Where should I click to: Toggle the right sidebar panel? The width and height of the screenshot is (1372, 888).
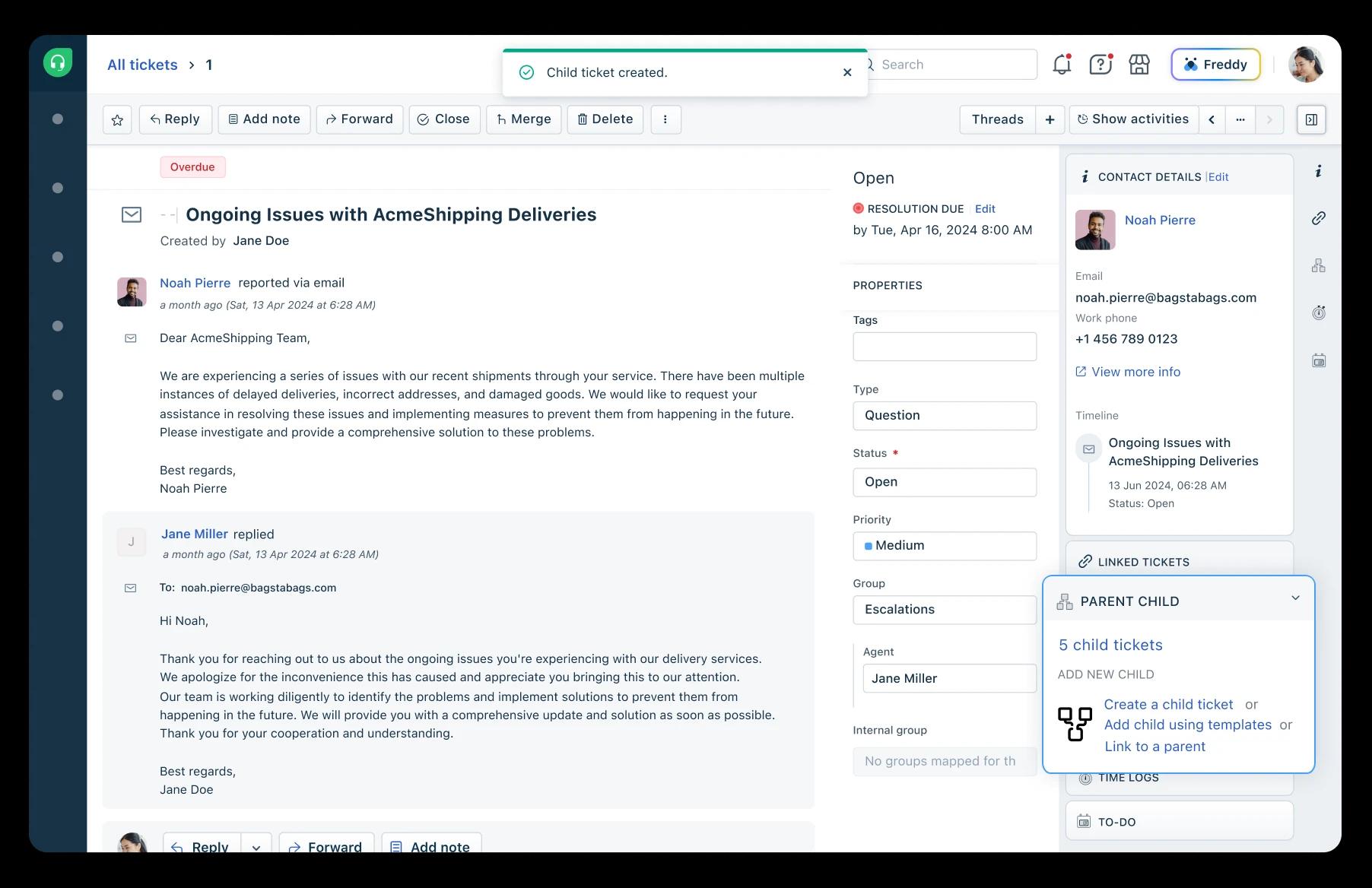point(1311,119)
